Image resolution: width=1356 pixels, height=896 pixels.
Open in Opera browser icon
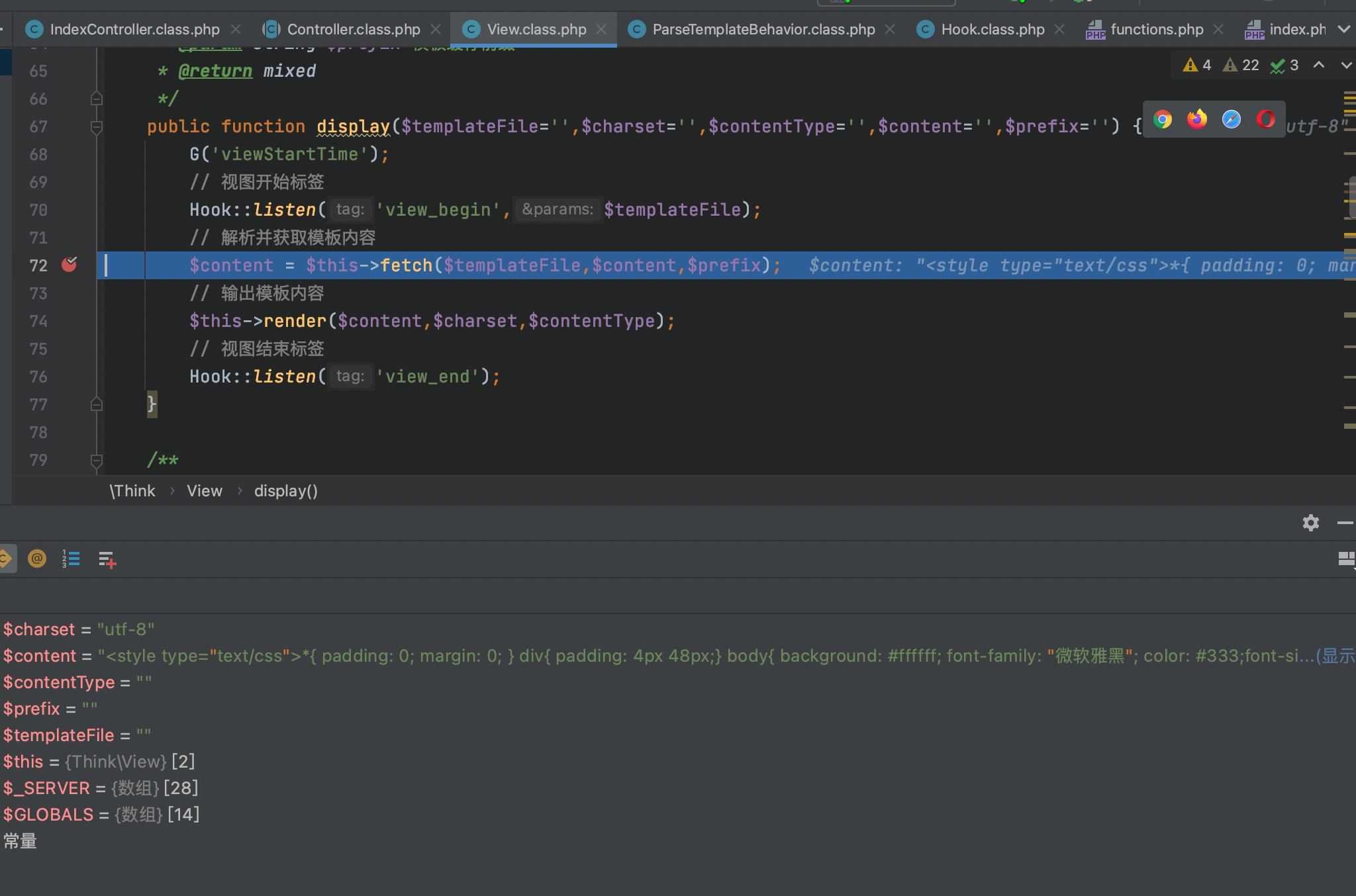coord(1266,120)
